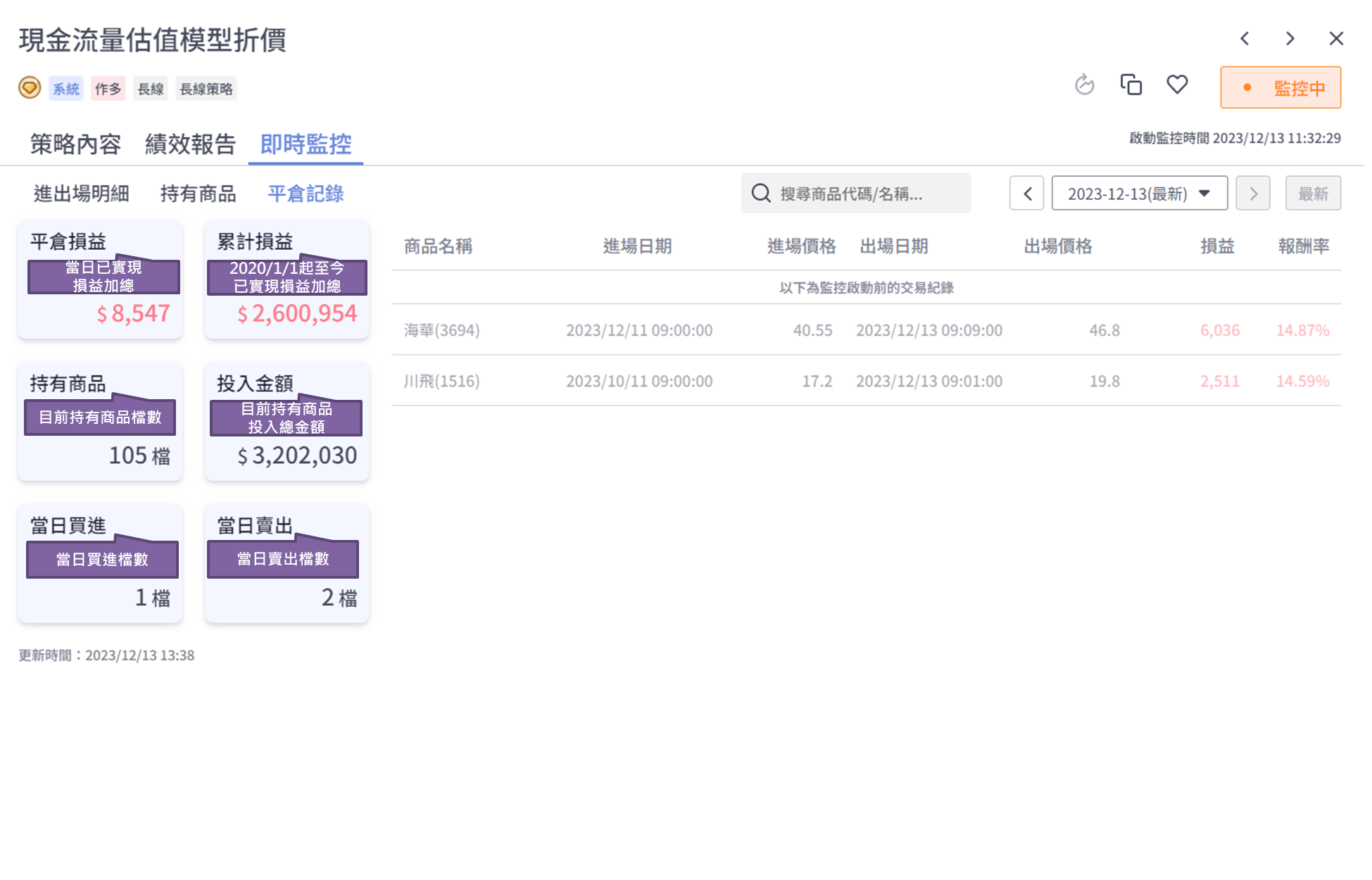Open the 進出場明細 sub-tab
This screenshot has height=880, width=1372.
[82, 194]
